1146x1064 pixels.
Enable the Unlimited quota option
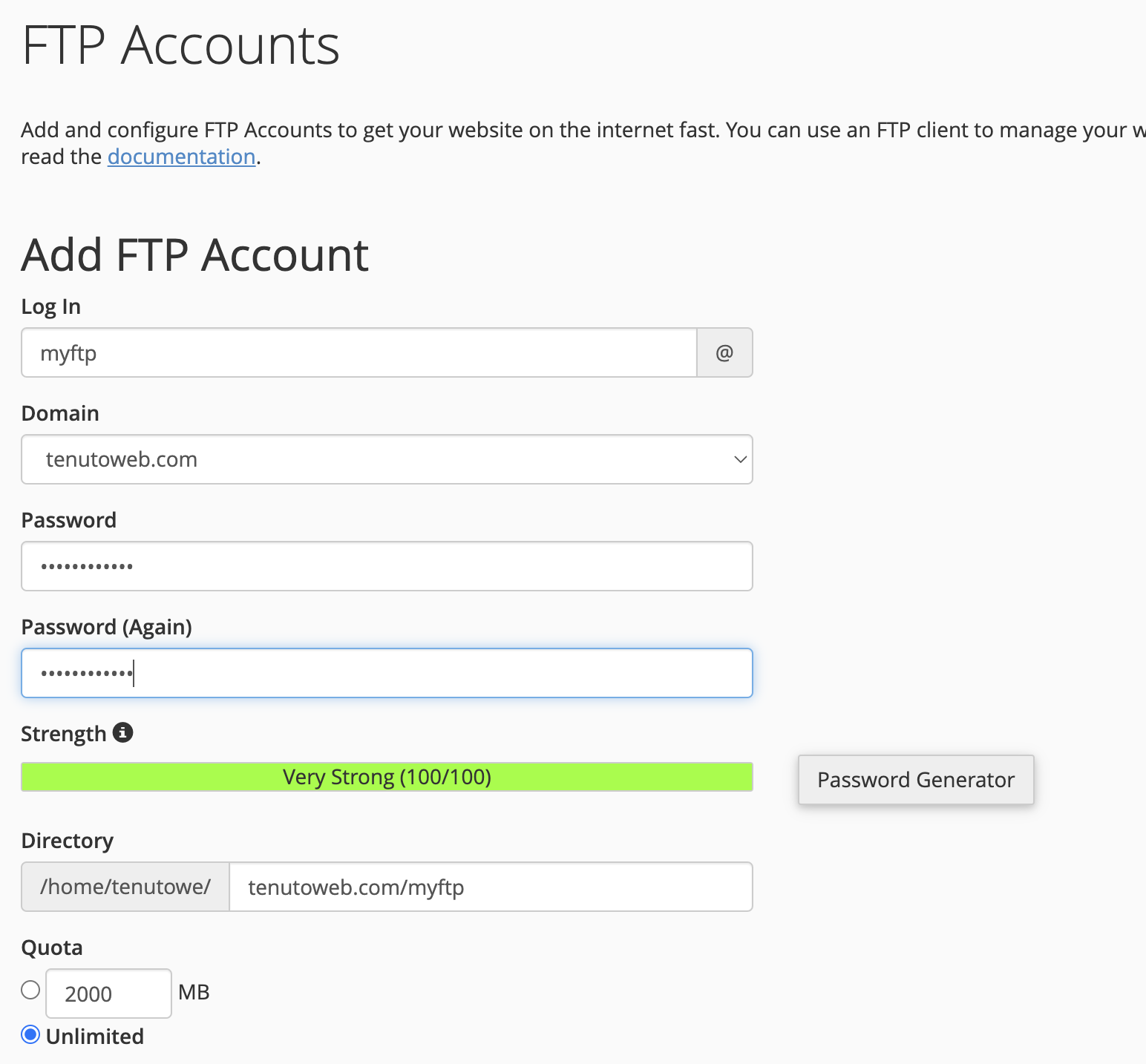(30, 1034)
